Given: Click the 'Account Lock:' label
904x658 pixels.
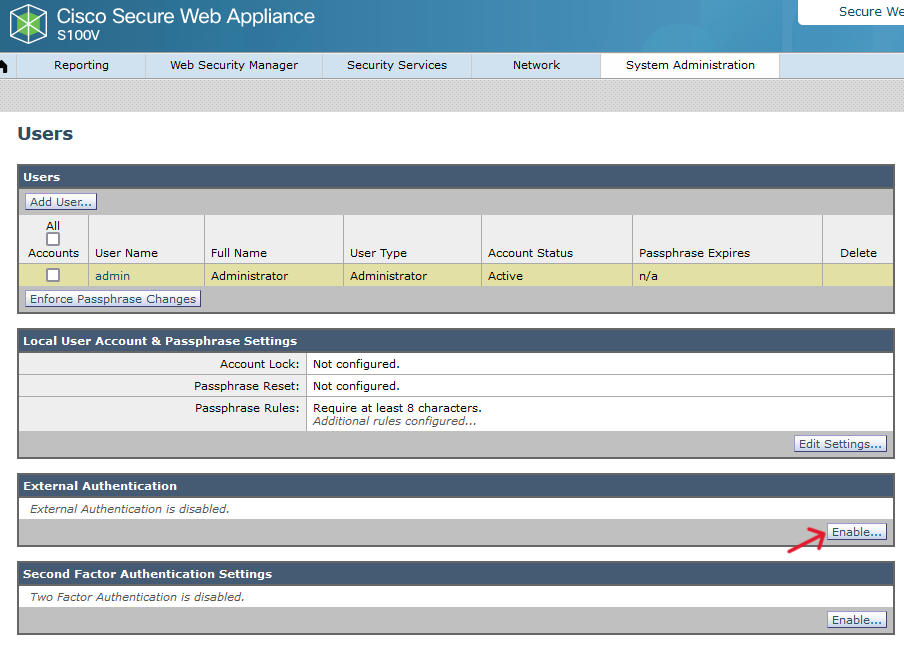Looking at the screenshot, I should [259, 364].
